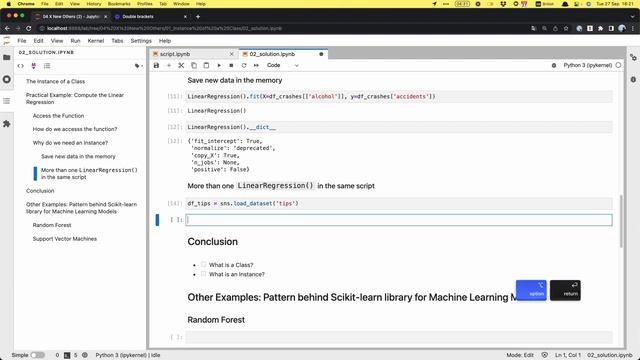Open the cell type Code dropdown
Screen dimensions: 640x360
tap(282, 65)
